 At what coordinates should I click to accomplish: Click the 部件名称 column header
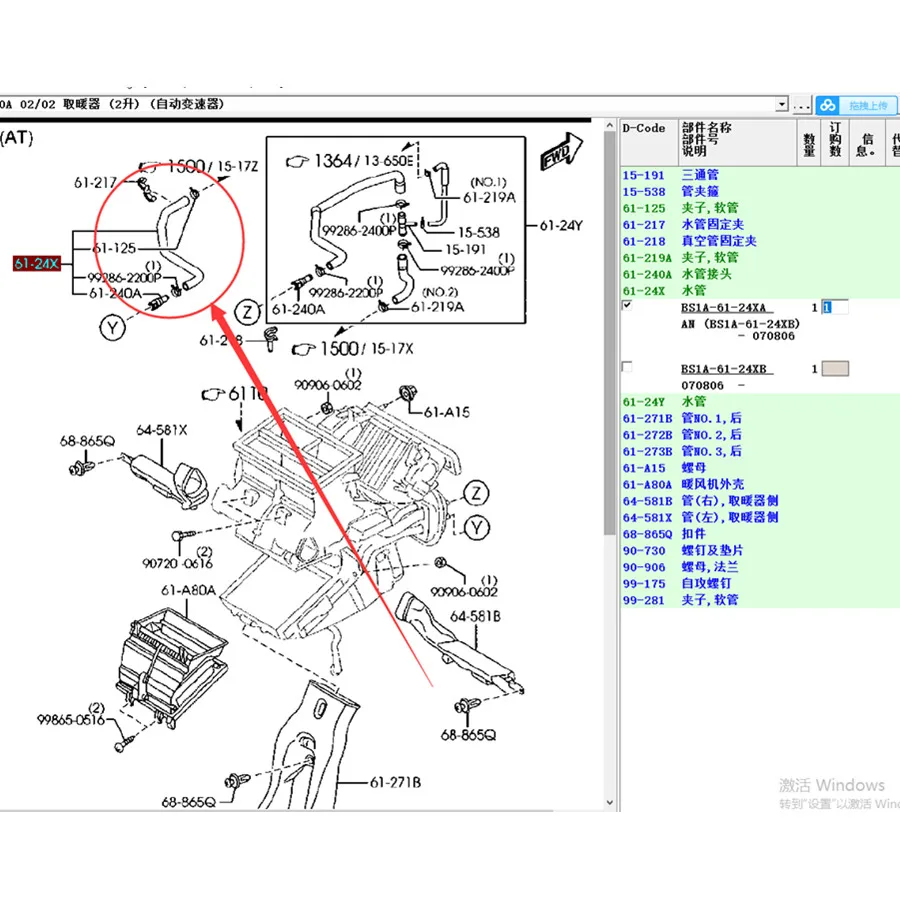coord(738,142)
